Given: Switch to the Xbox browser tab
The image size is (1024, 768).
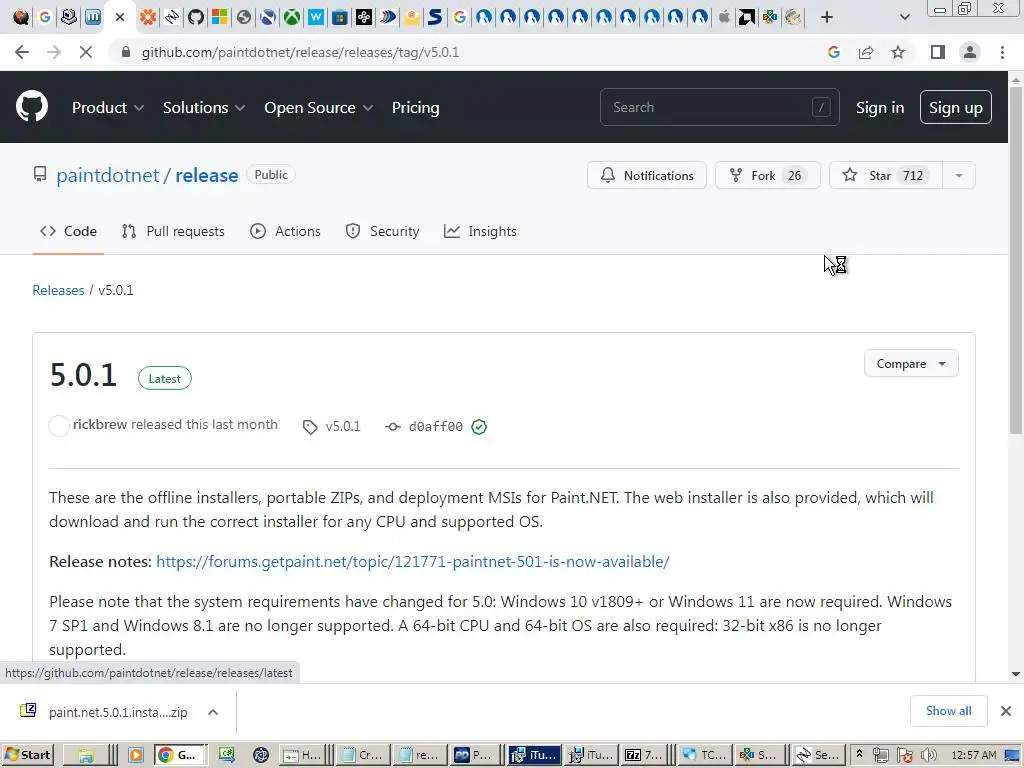Looking at the screenshot, I should click(291, 17).
